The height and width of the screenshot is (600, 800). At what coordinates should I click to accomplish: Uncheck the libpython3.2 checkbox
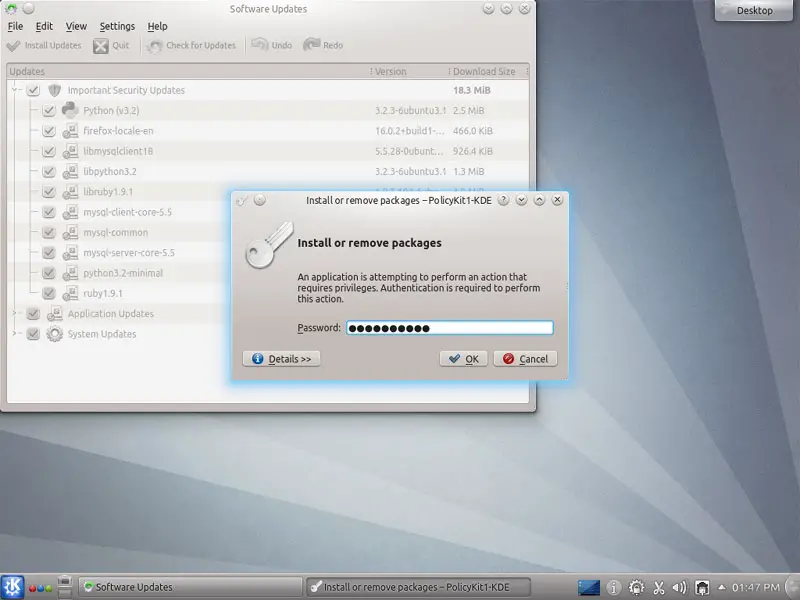pos(48,172)
